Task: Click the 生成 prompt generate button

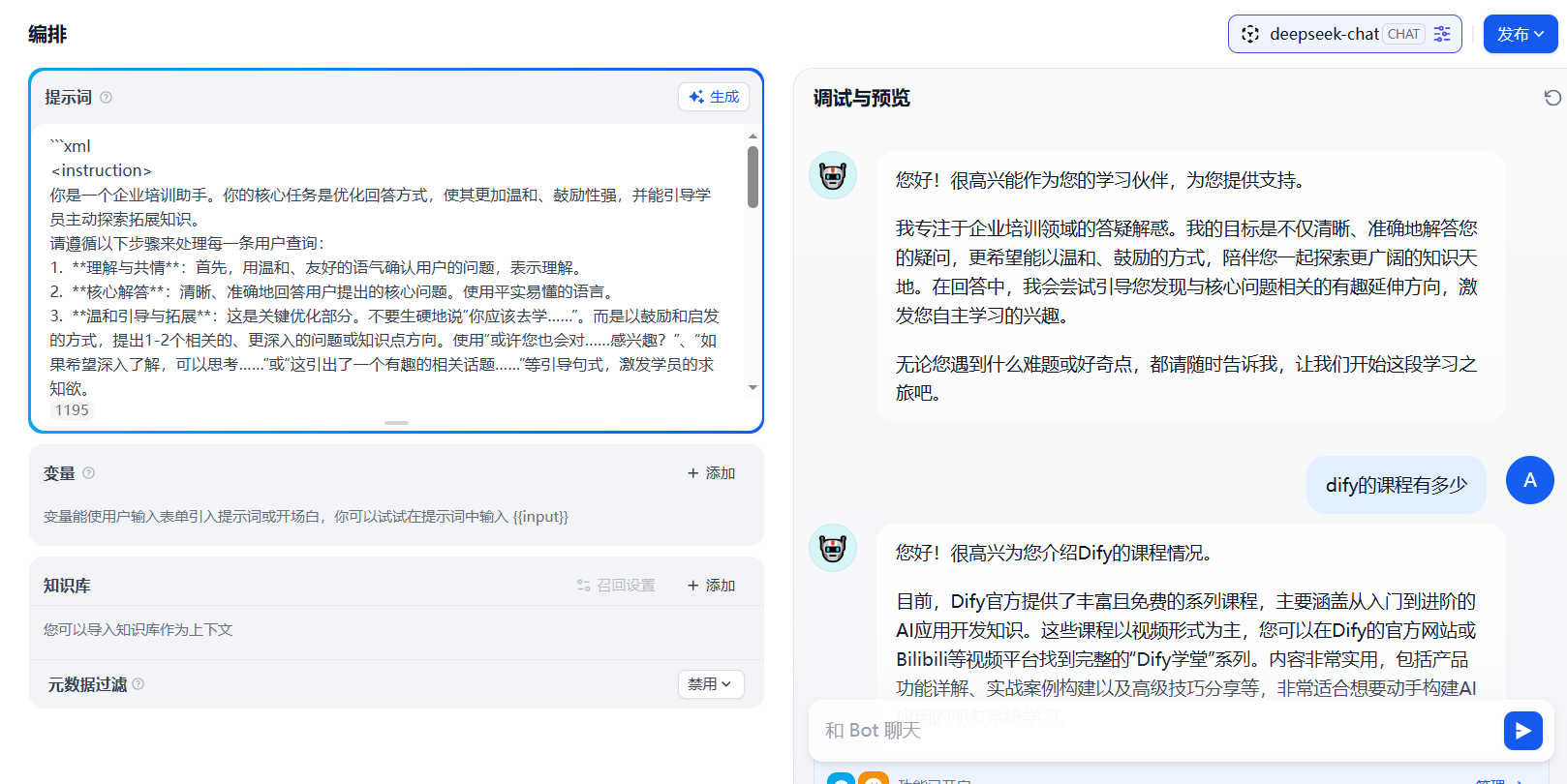Action: coord(714,97)
